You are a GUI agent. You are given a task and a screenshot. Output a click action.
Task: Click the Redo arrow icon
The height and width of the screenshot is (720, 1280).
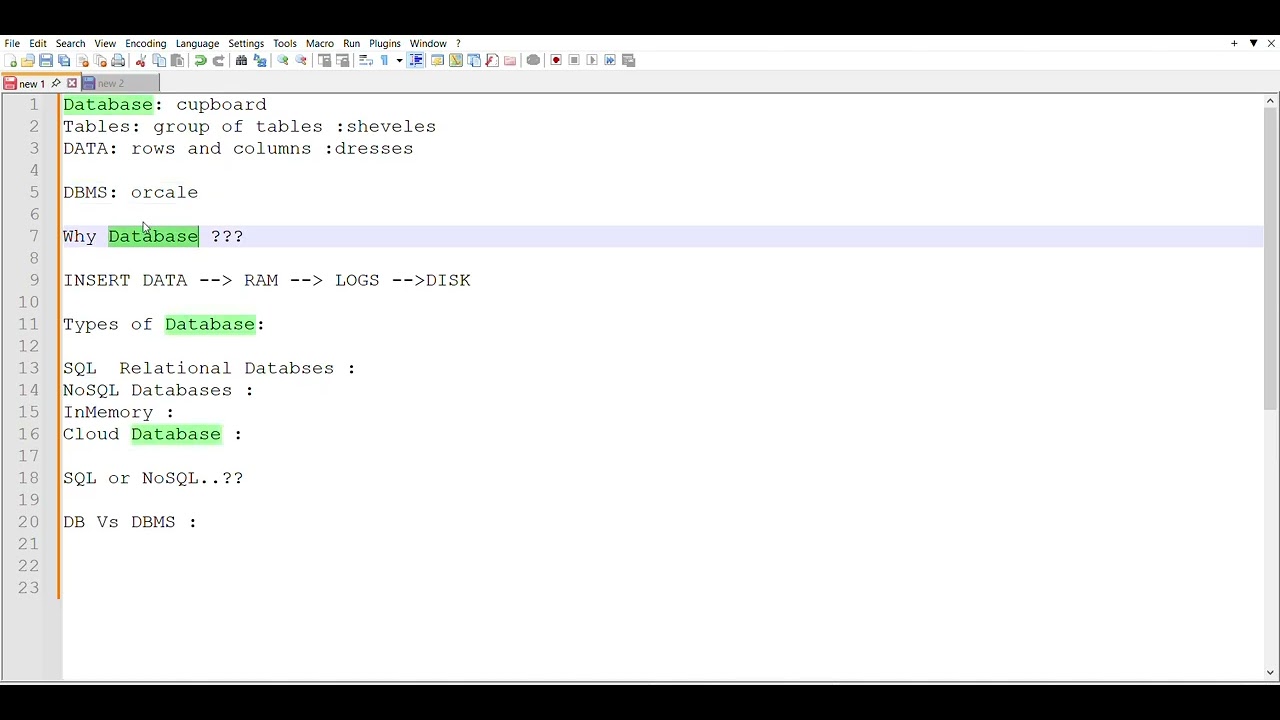(218, 60)
